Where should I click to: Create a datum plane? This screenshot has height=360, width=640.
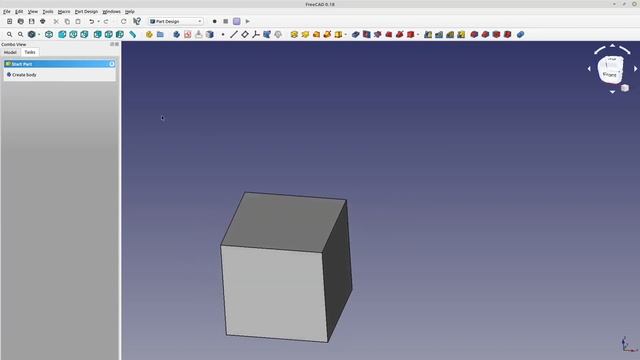coord(244,35)
